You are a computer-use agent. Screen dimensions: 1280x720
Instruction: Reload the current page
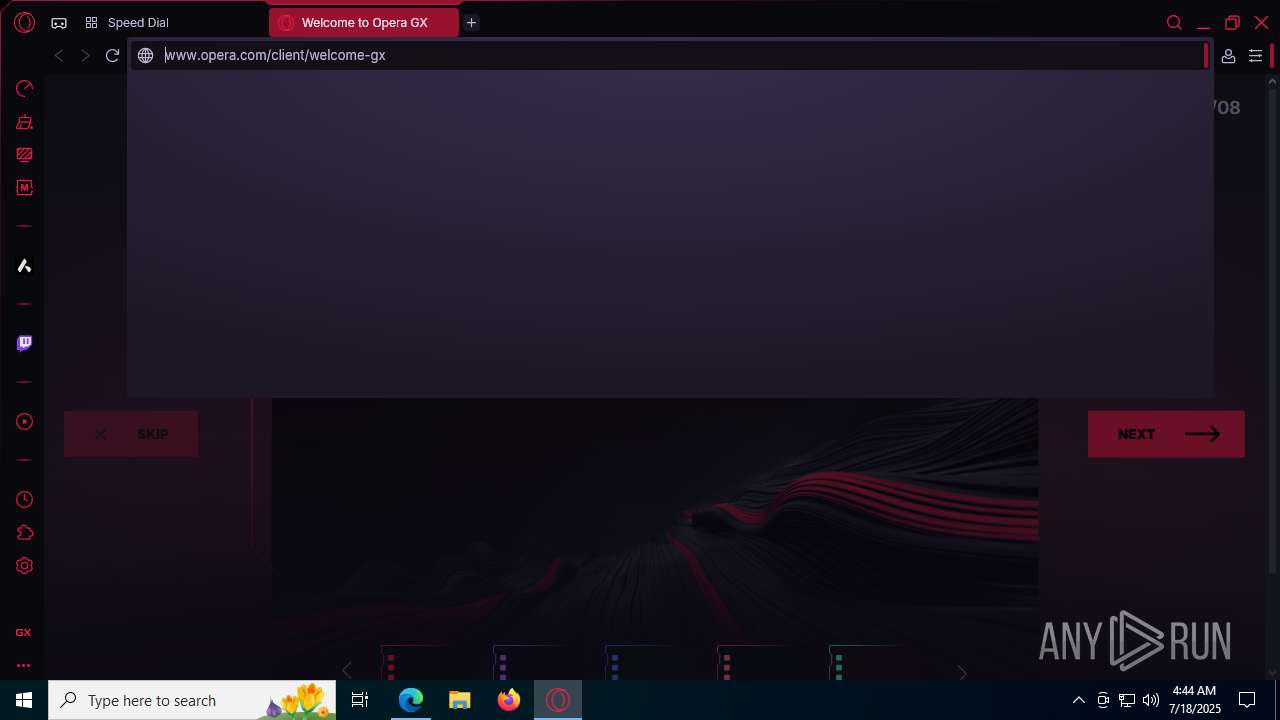tap(112, 56)
